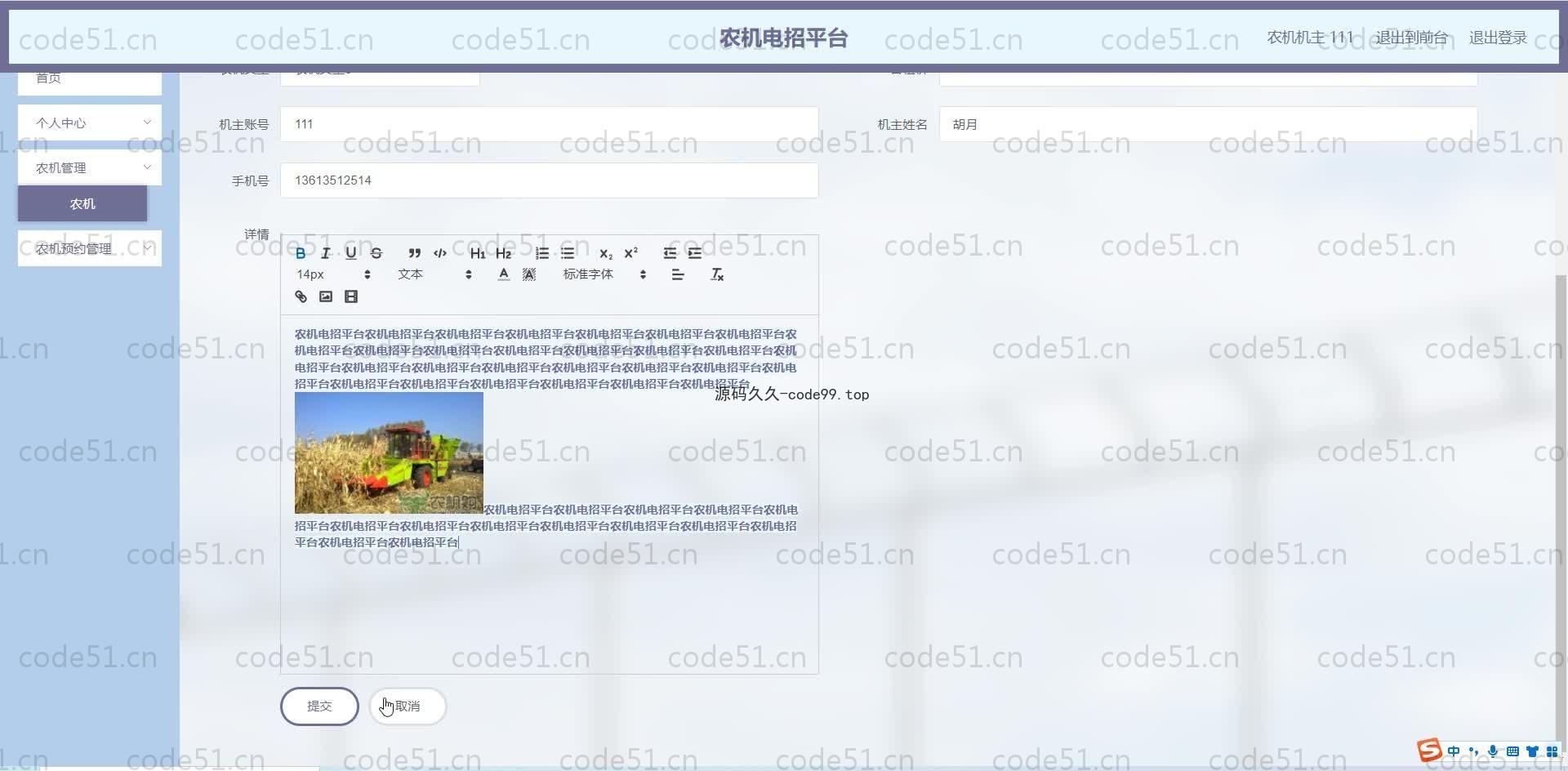Clear text formatting

coord(717,274)
